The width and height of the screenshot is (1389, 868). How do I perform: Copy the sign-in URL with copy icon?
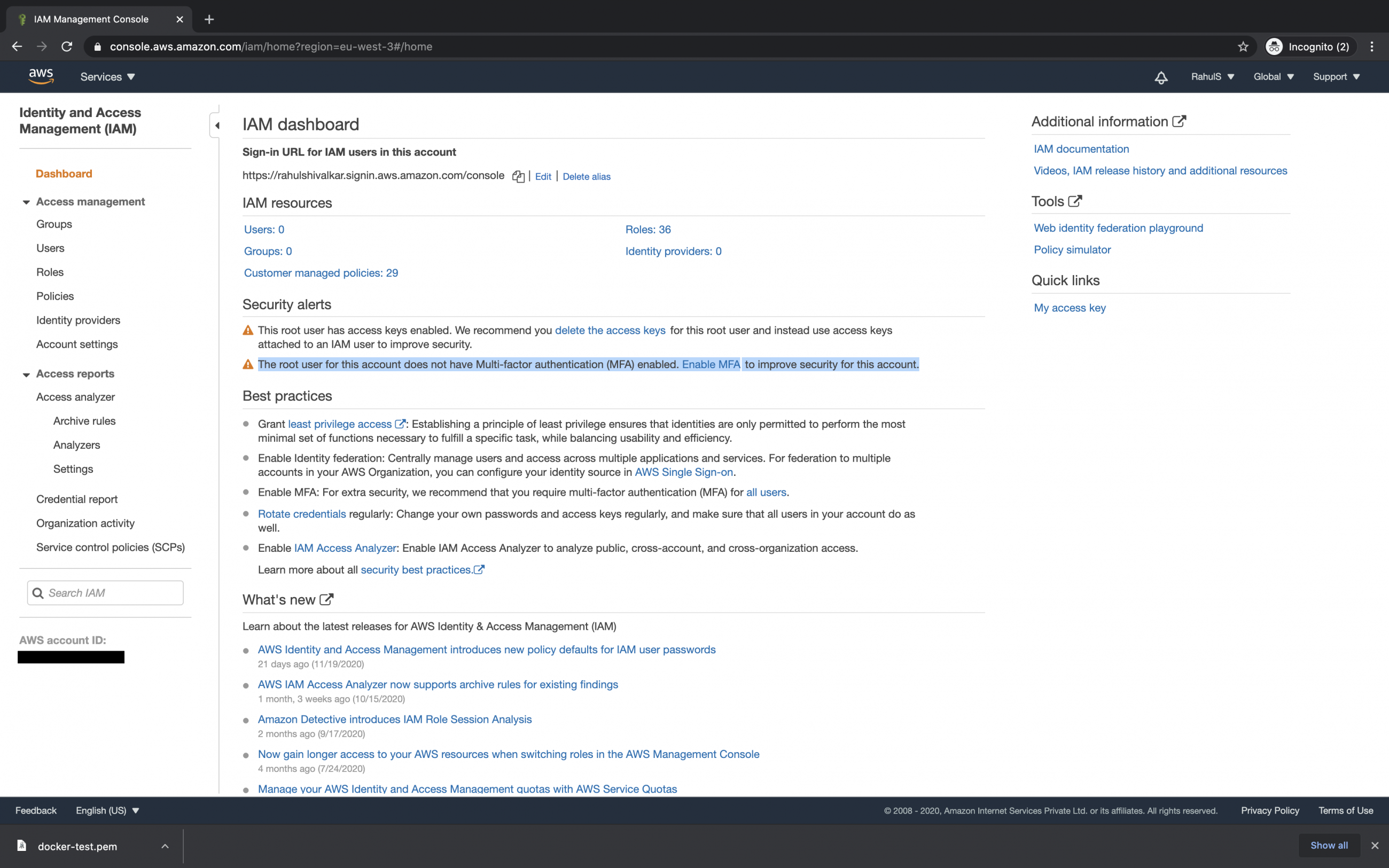coord(518,177)
